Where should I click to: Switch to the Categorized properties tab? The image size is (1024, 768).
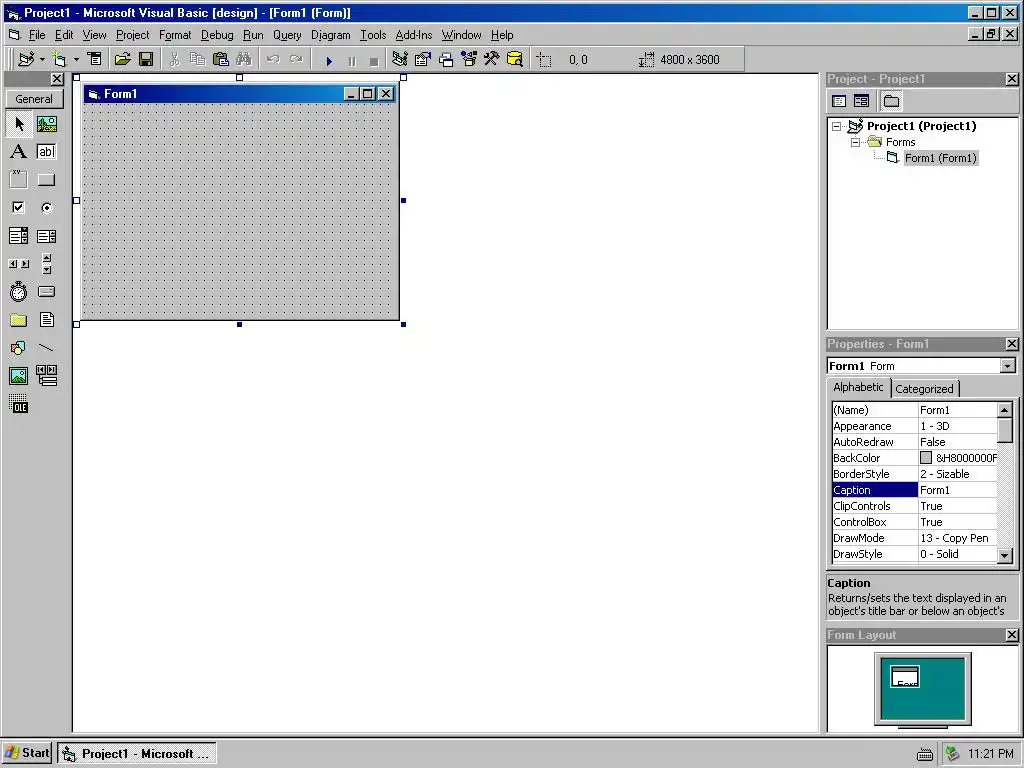click(x=924, y=389)
